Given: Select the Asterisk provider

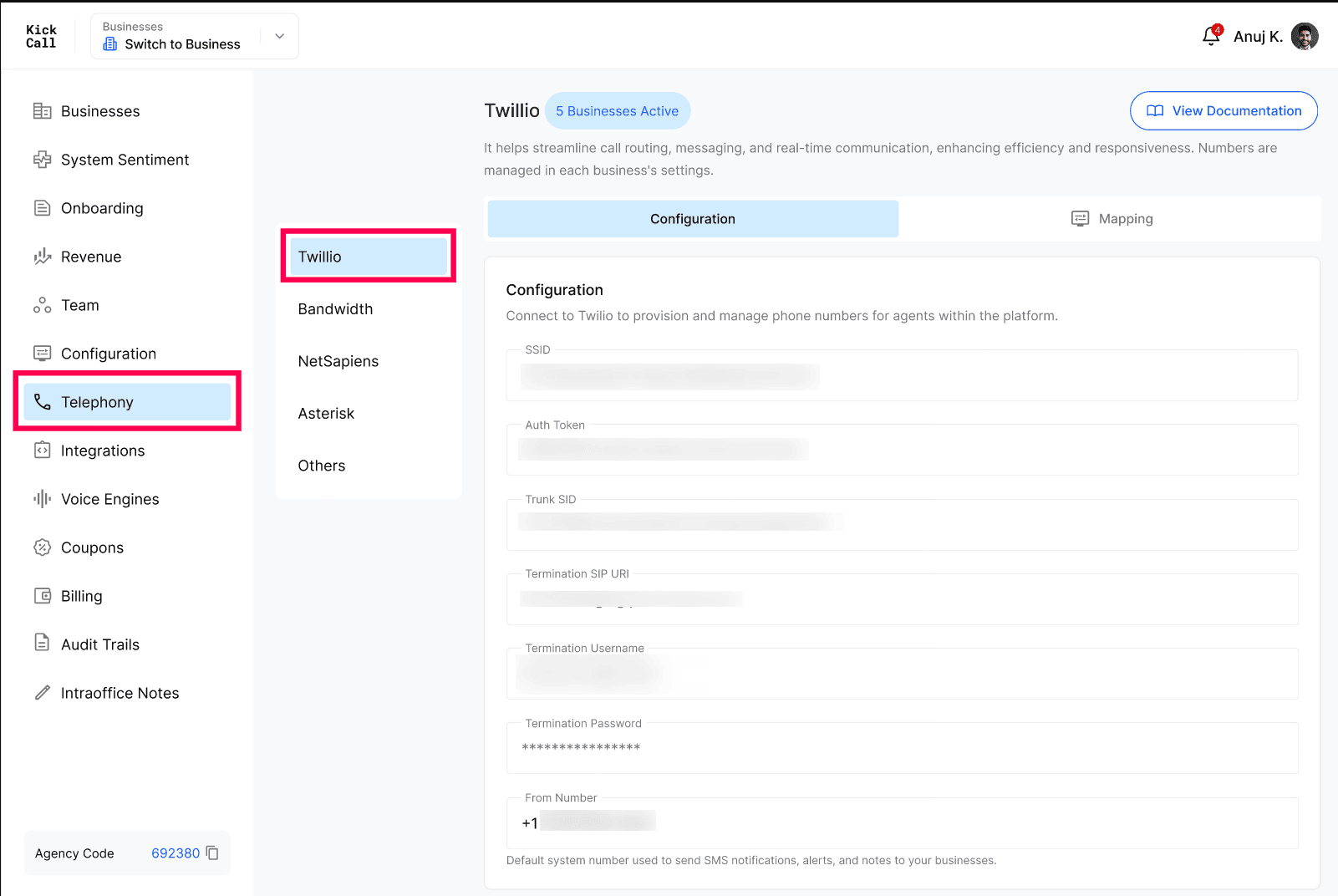Looking at the screenshot, I should [369, 414].
